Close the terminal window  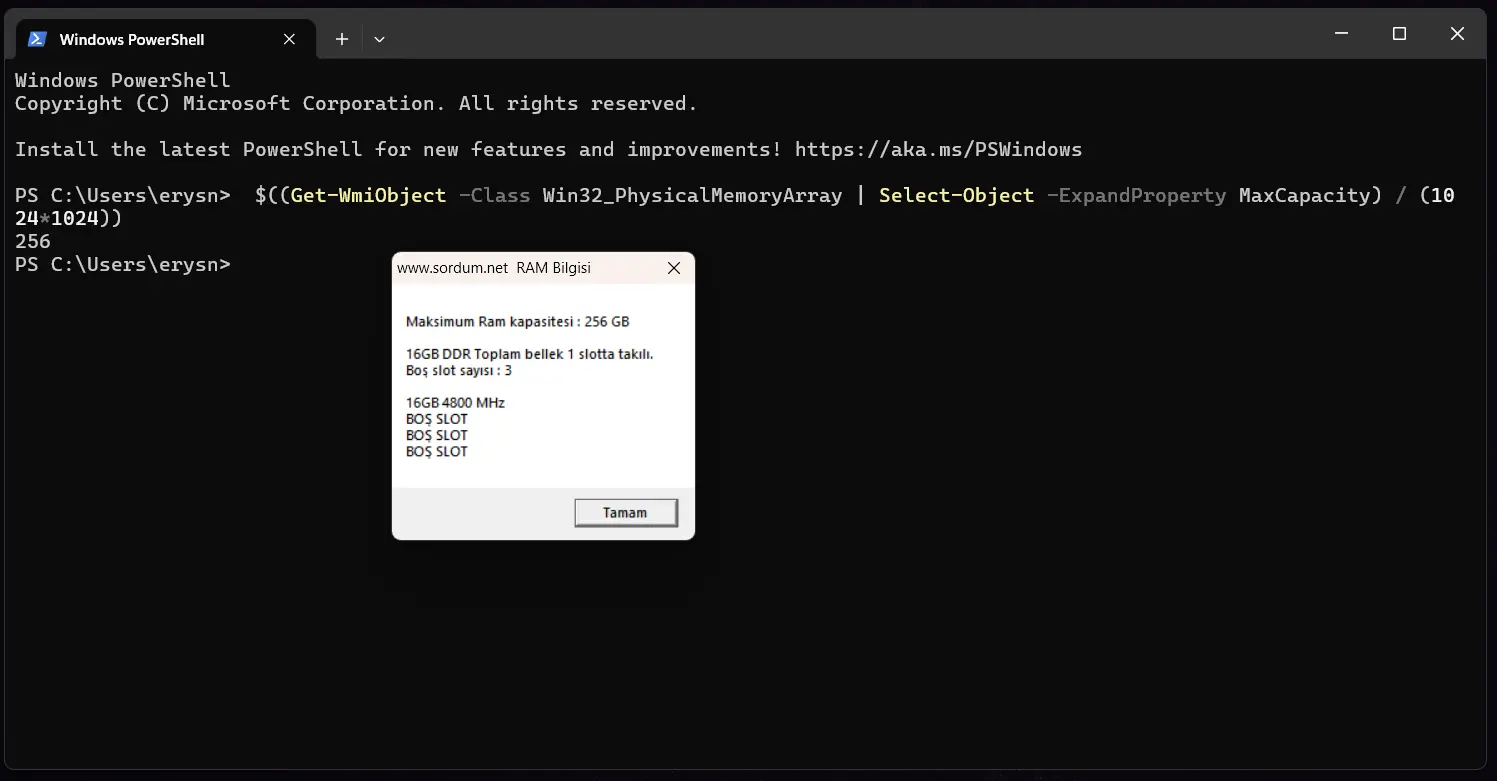coord(1457,34)
